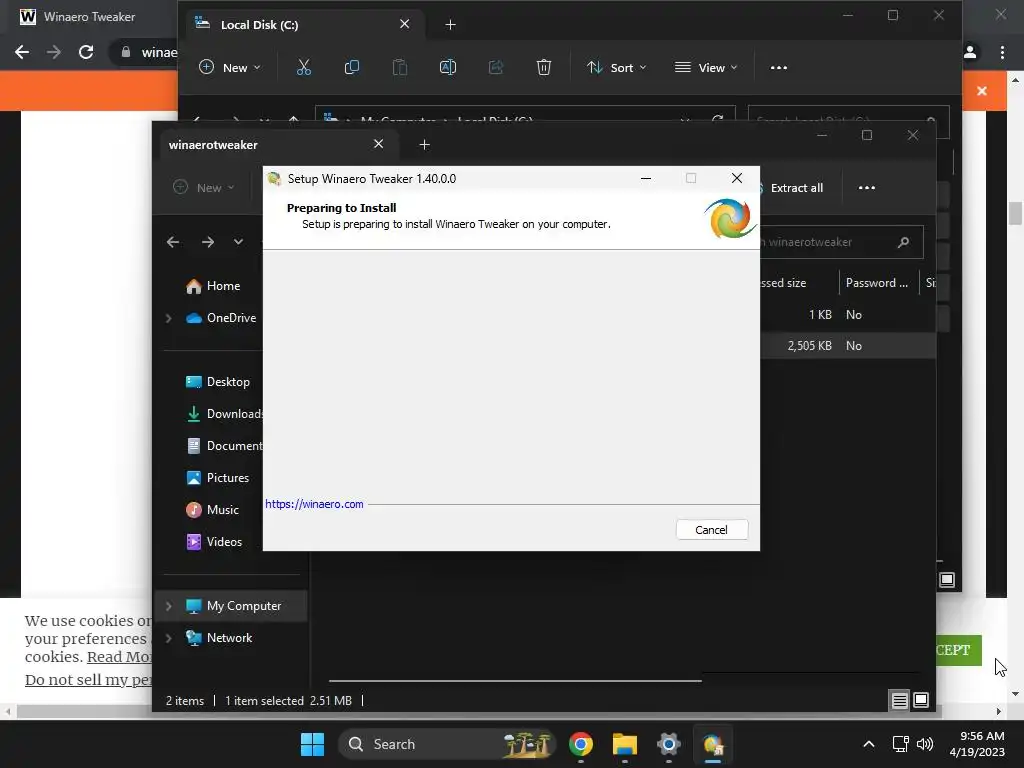
Task: Click the Chrome profile avatar icon
Action: pos(970,52)
